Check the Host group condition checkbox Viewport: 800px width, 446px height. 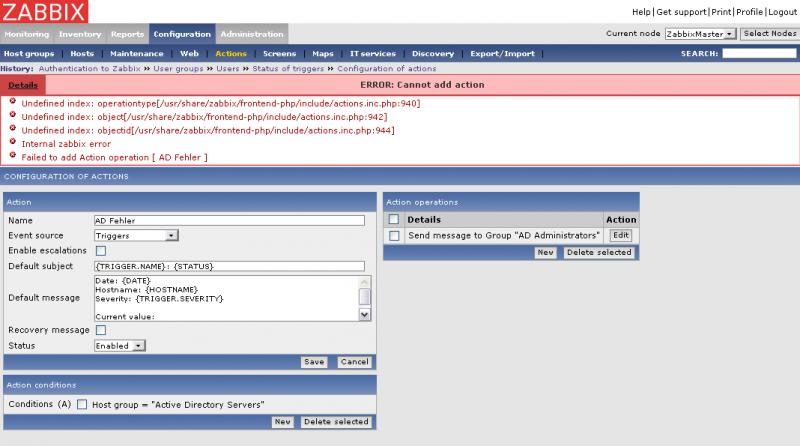82,404
